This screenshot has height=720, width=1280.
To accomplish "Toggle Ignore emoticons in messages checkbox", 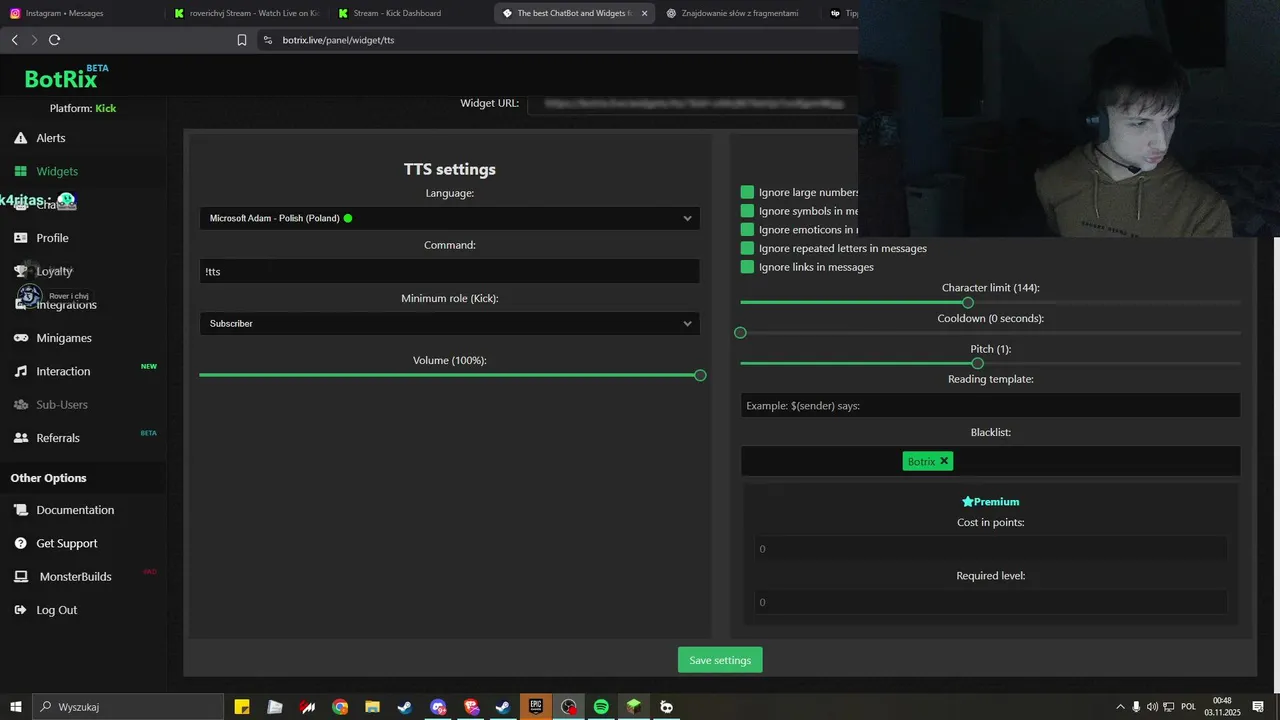I will tap(747, 230).
